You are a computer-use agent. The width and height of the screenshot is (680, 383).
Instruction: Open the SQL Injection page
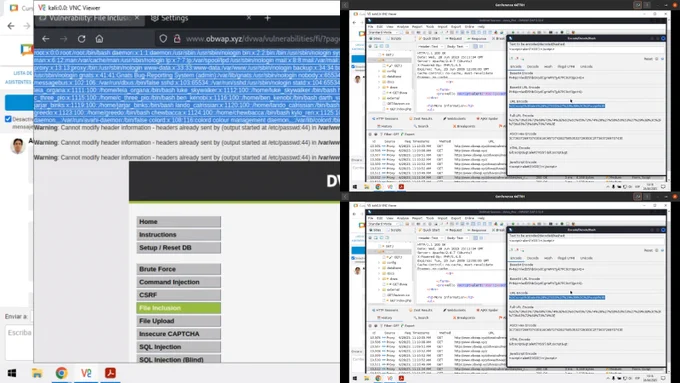[179, 347]
